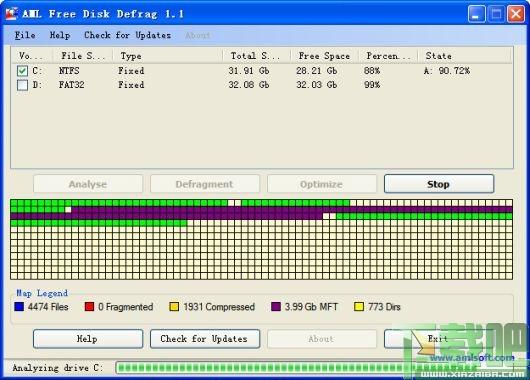Click the bottom Help button
This screenshot has width=530, height=380.
[x=88, y=339]
